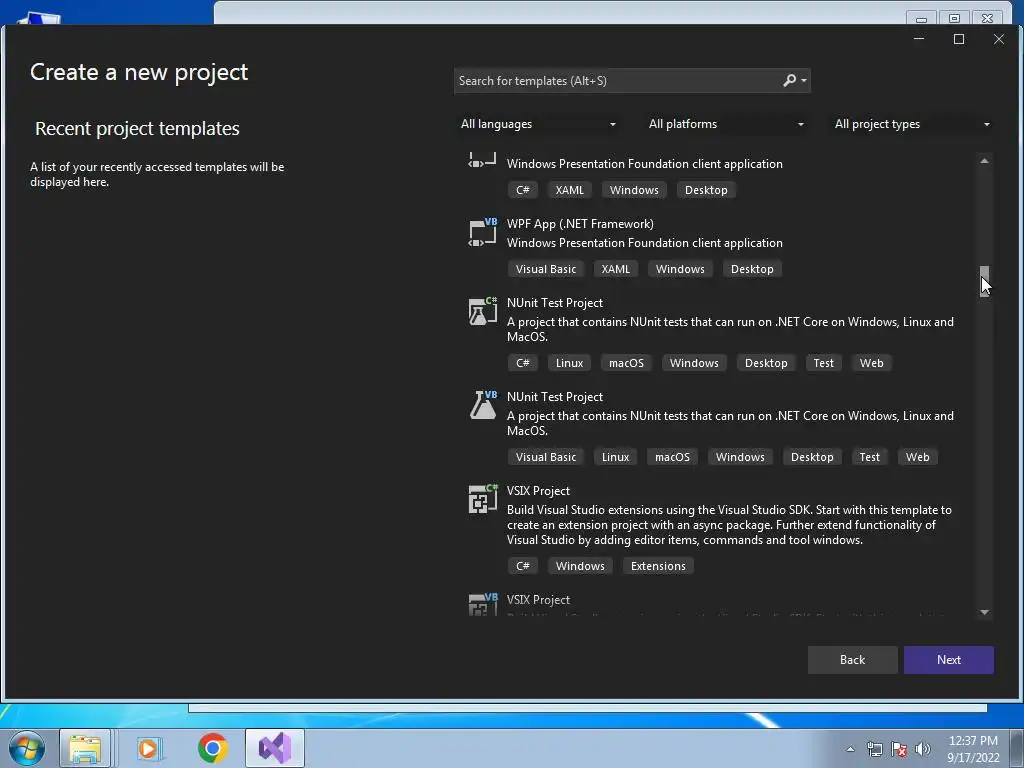Show hidden tray icons arrow
Image resolution: width=1024 pixels, height=768 pixels.
(850, 749)
